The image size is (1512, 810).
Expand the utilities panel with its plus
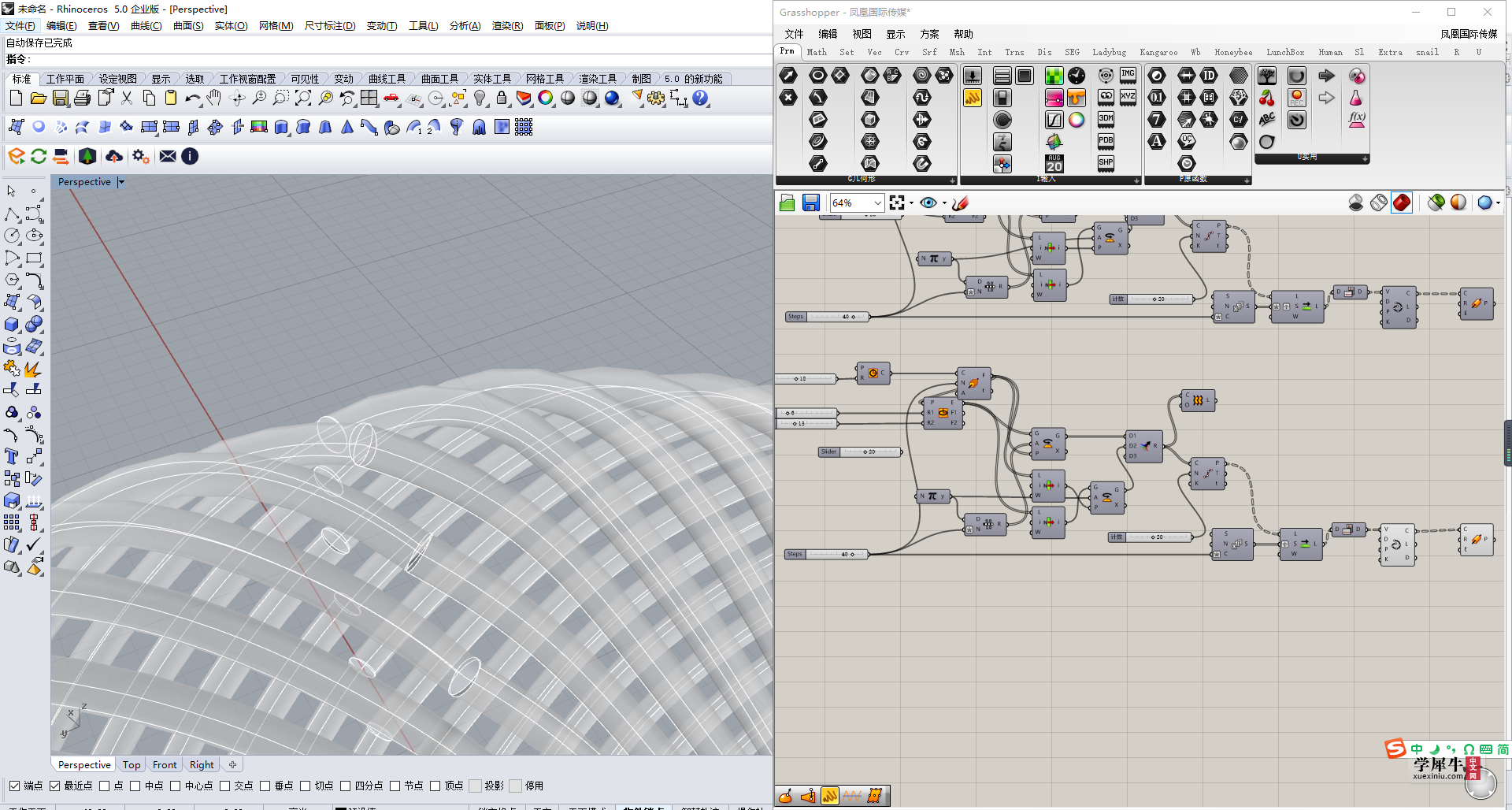click(1365, 158)
